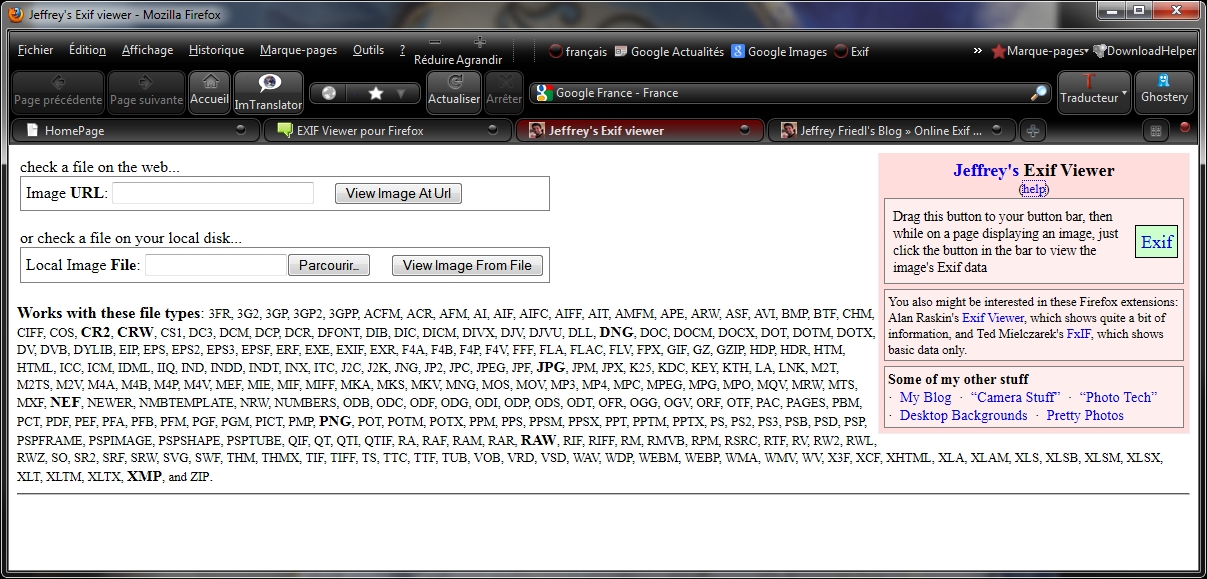The image size is (1207, 579).
Task: Close the EXIF Viewer pour Firefox tab
Action: click(493, 130)
